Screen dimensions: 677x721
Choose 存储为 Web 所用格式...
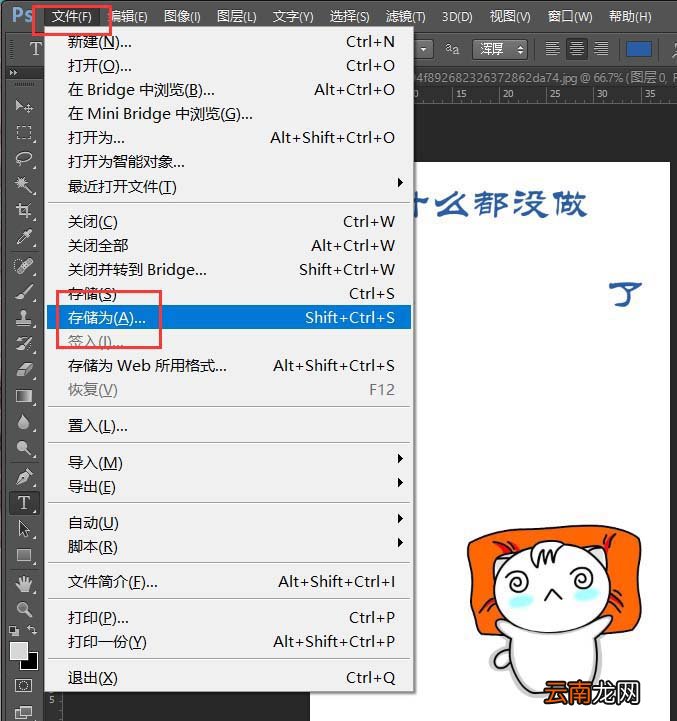pos(229,366)
